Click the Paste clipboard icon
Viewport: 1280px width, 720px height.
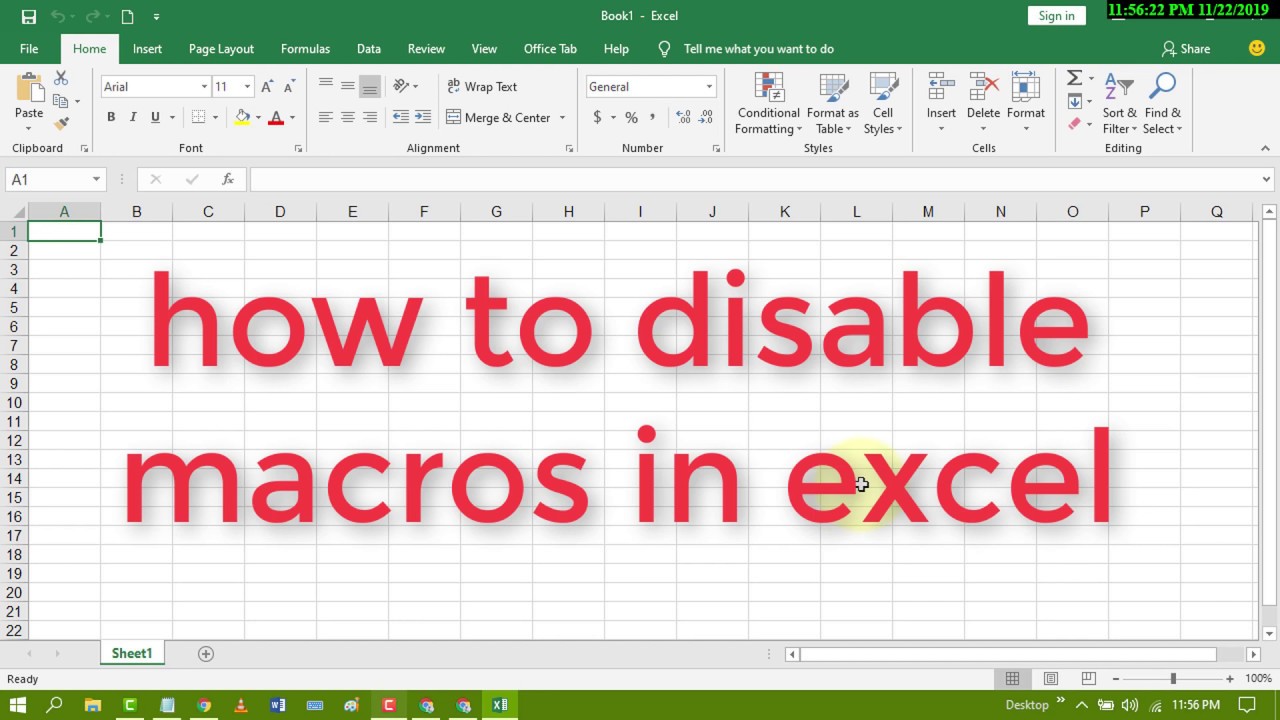pyautogui.click(x=29, y=88)
